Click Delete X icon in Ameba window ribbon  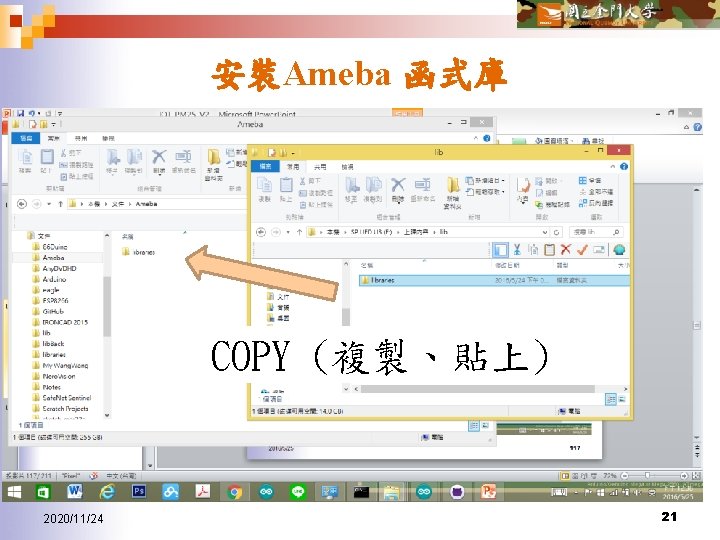click(x=159, y=157)
